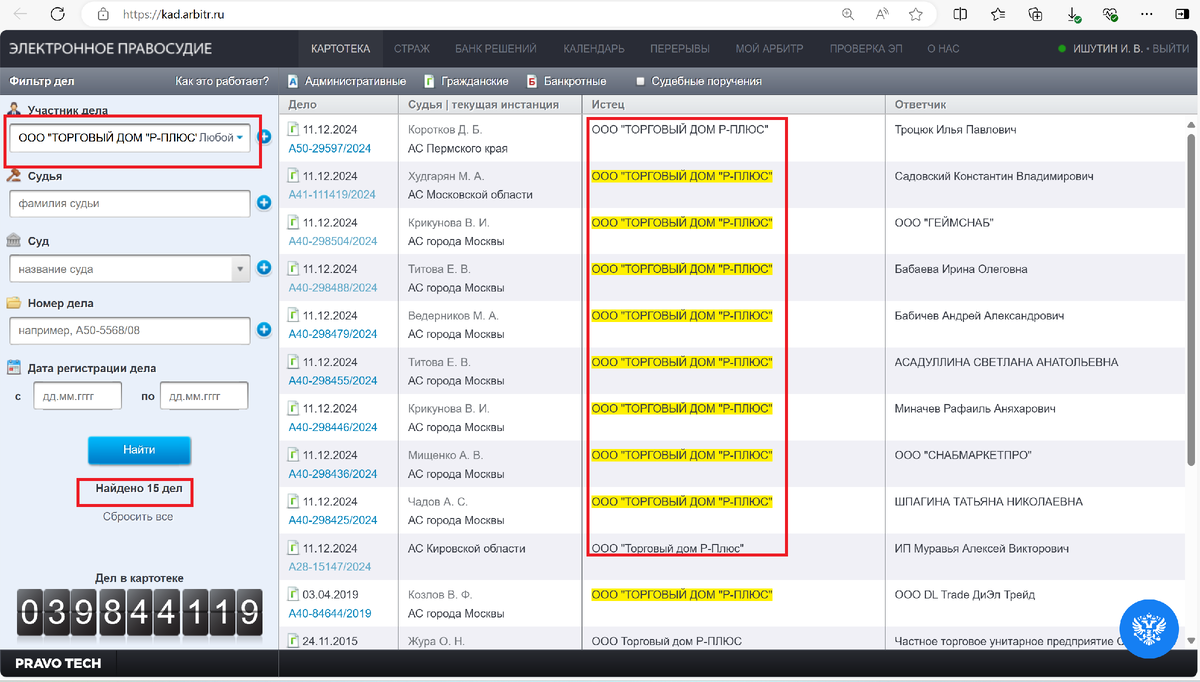Viewport: 1200px width, 682px height.
Task: Open case link А40-298479/2024
Action: pos(333,334)
